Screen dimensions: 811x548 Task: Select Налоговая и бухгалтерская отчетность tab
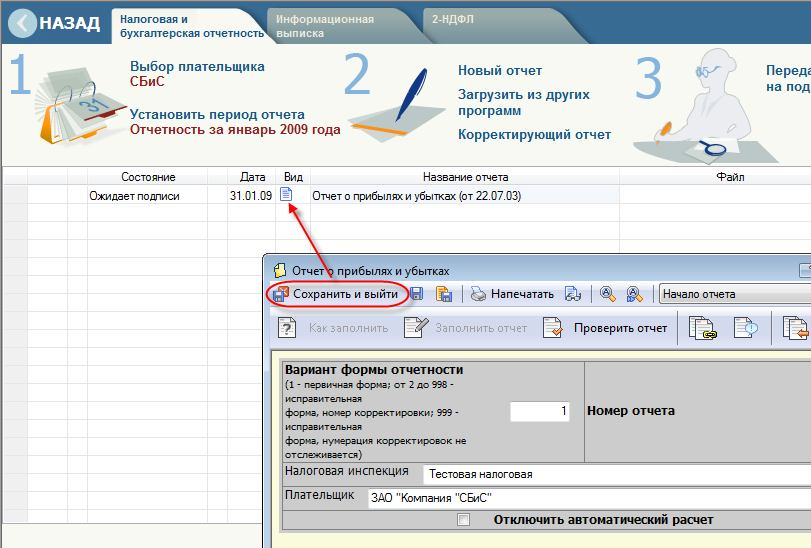(191, 26)
